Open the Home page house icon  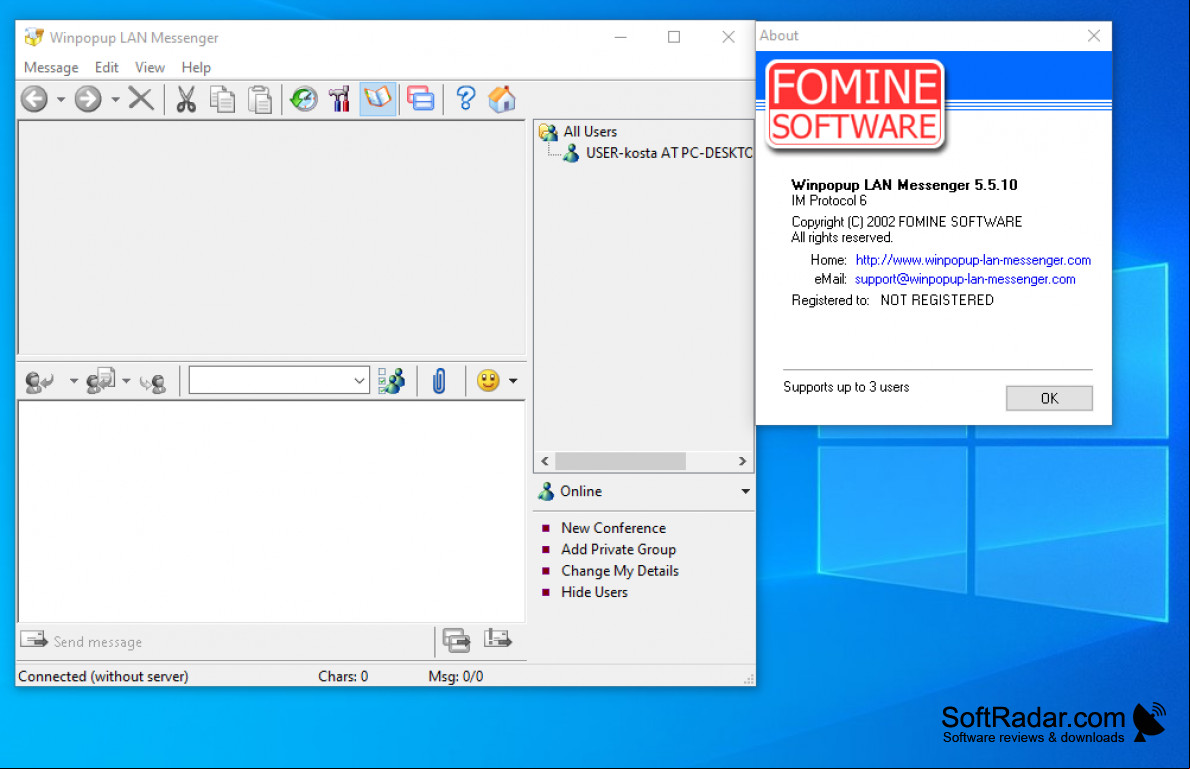(x=502, y=99)
